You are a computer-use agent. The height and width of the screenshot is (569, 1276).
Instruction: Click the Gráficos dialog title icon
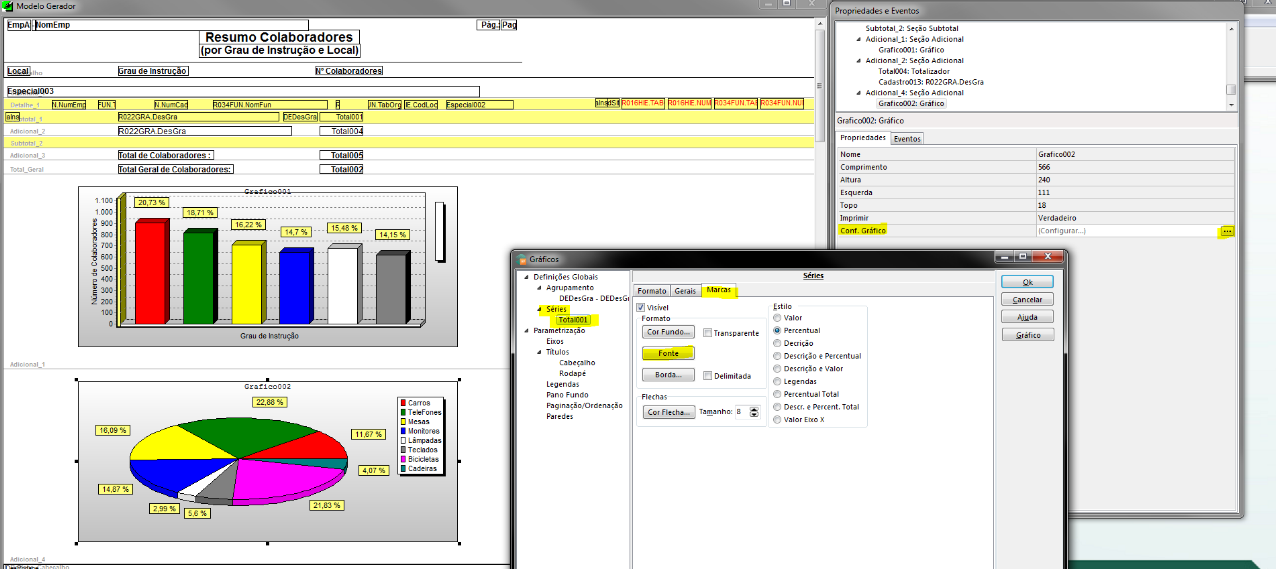(521, 259)
